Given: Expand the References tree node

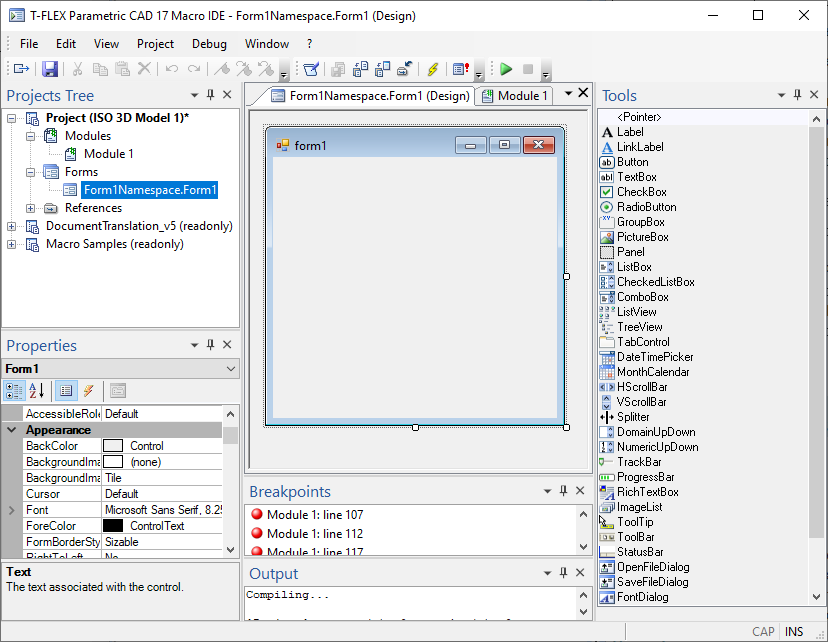Looking at the screenshot, I should click(31, 208).
